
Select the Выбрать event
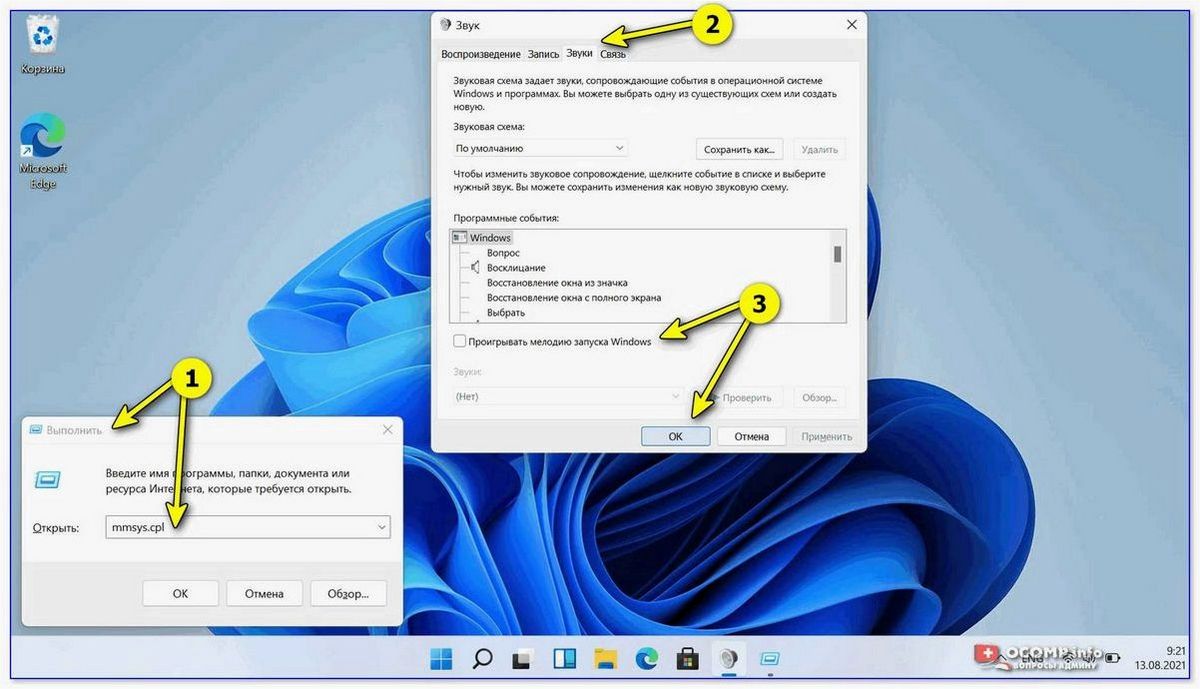coord(506,313)
